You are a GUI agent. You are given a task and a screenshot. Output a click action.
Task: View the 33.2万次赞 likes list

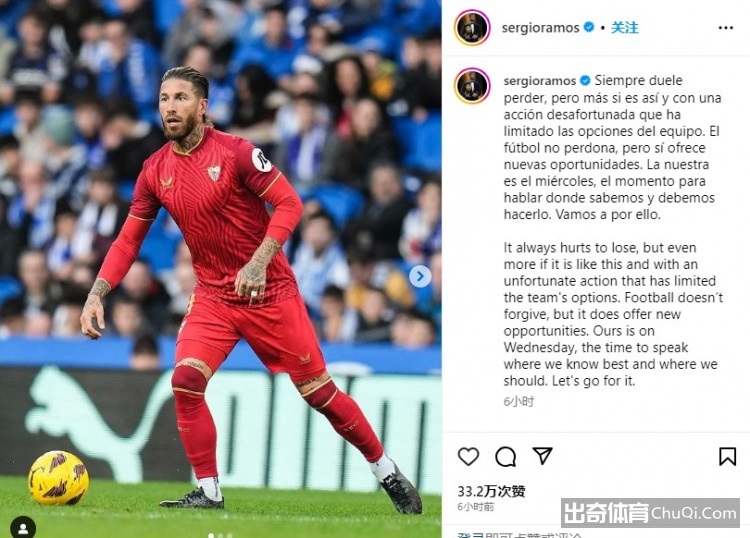coord(491,491)
